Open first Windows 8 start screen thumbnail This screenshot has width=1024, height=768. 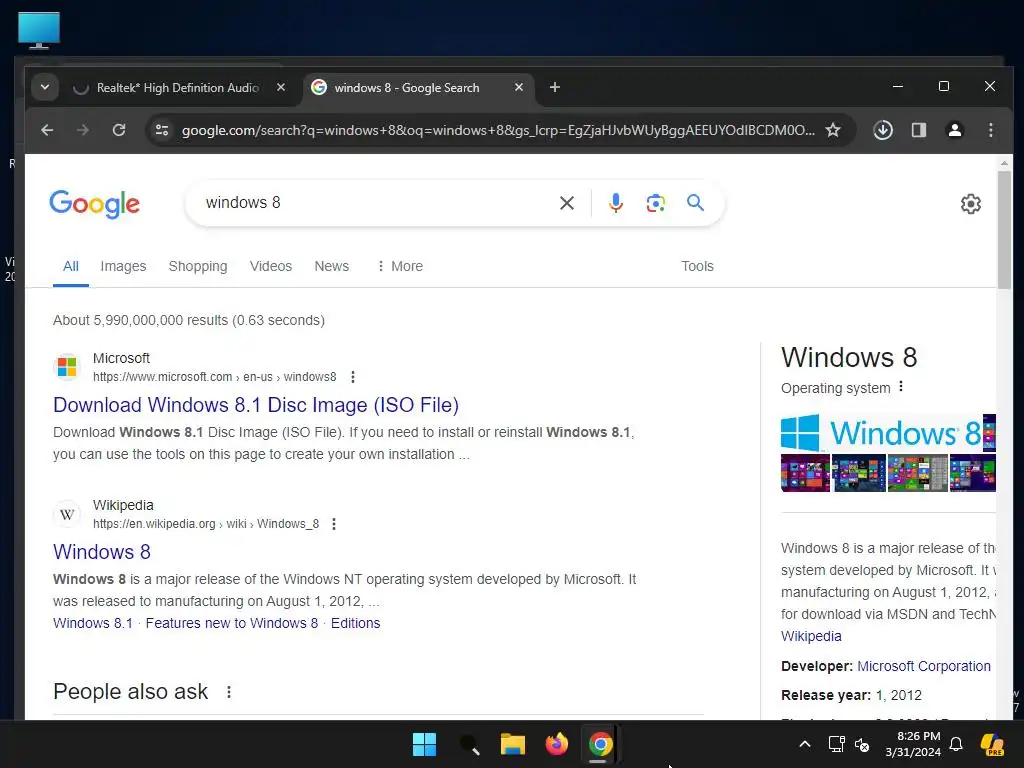805,473
